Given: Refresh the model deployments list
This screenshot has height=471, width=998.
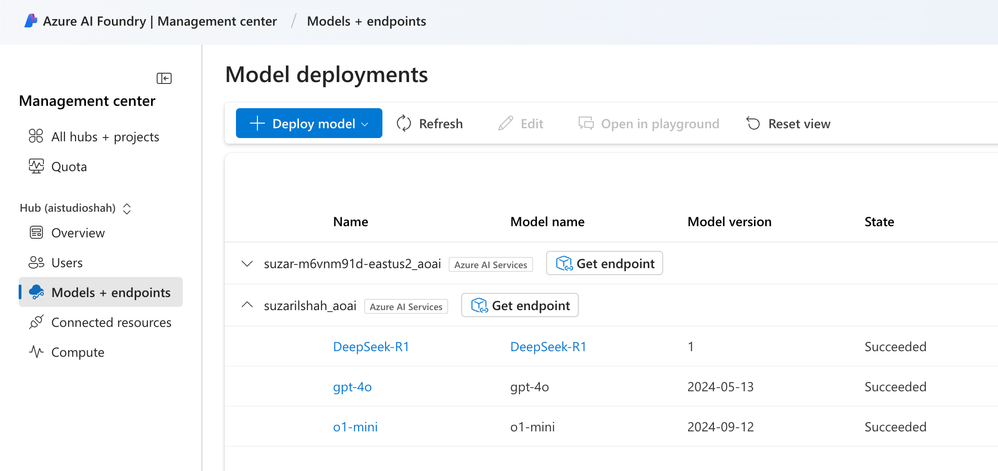Looking at the screenshot, I should tap(430, 123).
